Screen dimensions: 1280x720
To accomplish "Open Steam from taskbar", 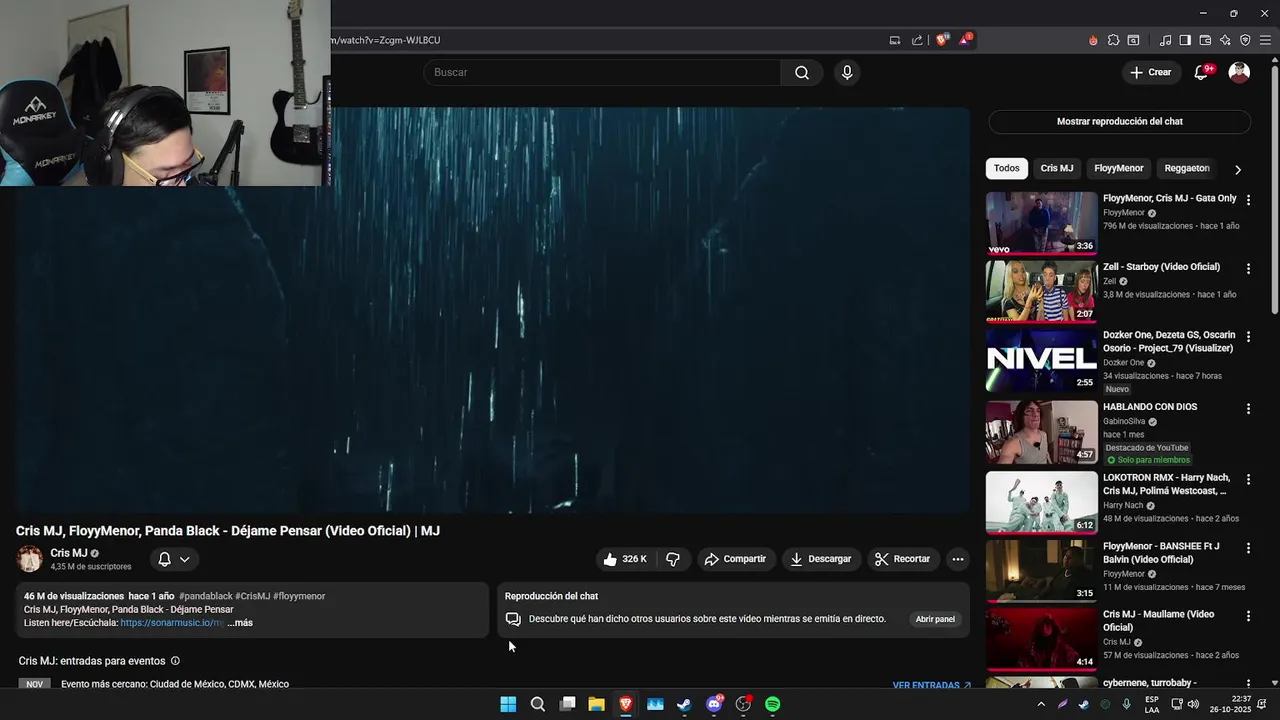I will pyautogui.click(x=684, y=704).
